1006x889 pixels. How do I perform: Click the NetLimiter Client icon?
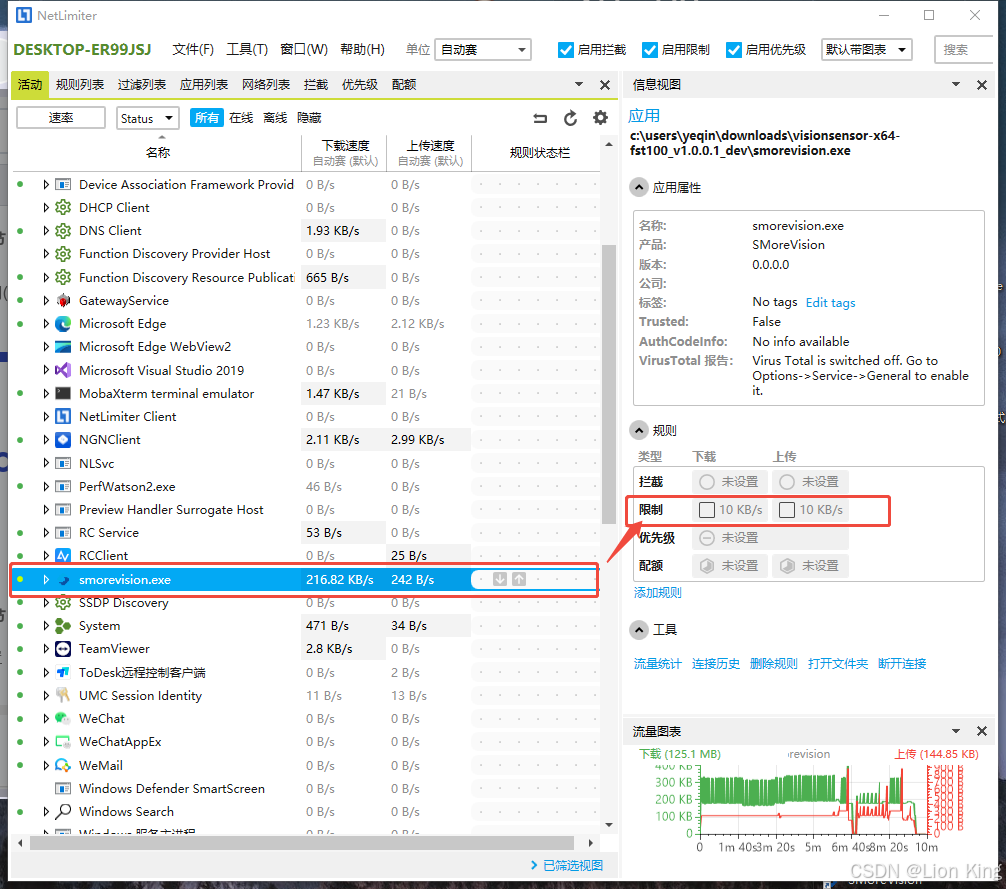63,417
